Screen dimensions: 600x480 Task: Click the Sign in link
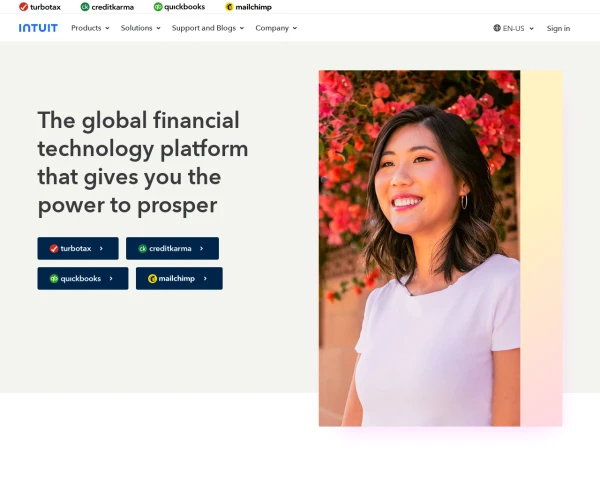[x=558, y=28]
